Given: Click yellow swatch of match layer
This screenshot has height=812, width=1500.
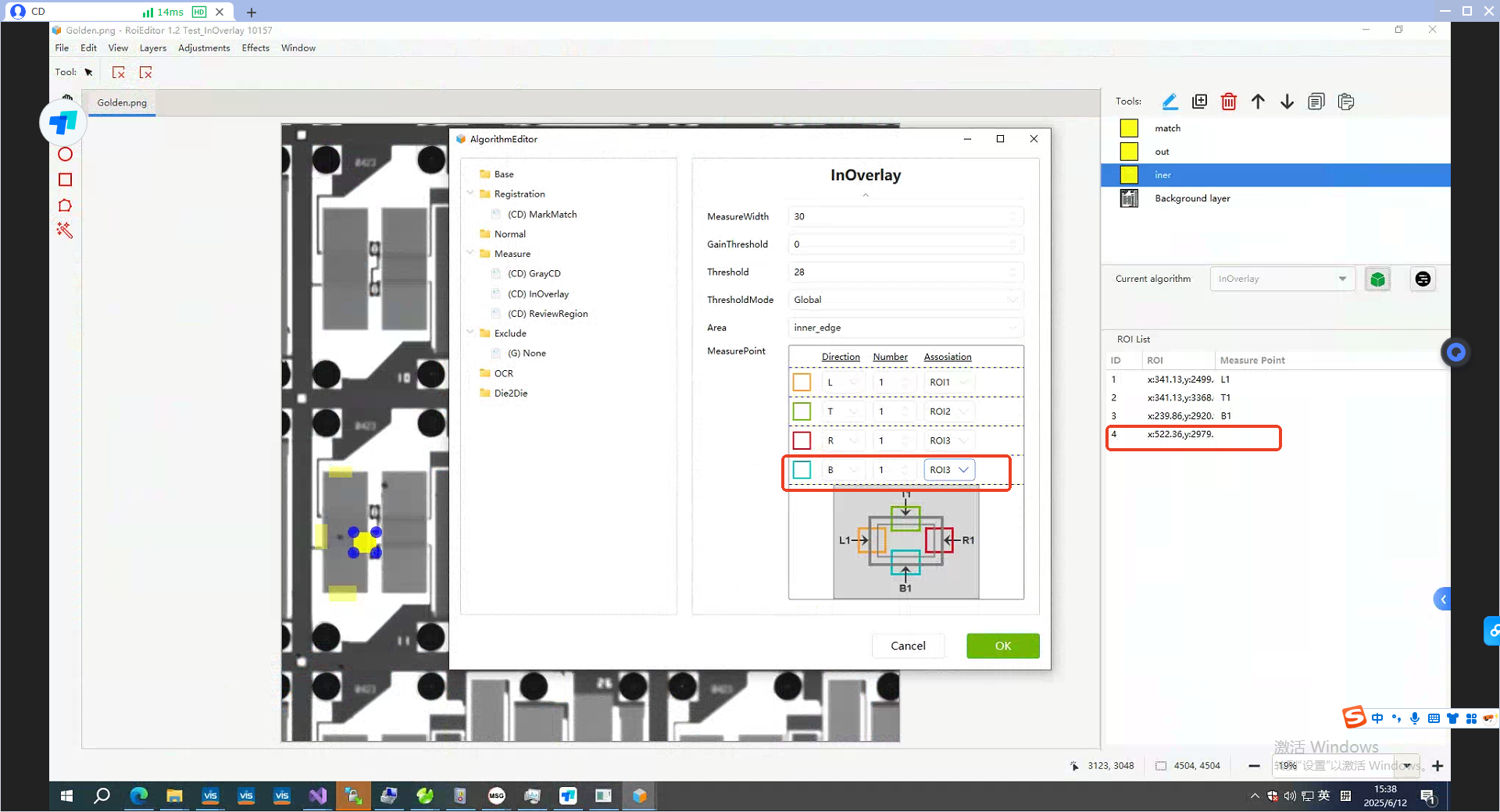Looking at the screenshot, I should point(1129,128).
